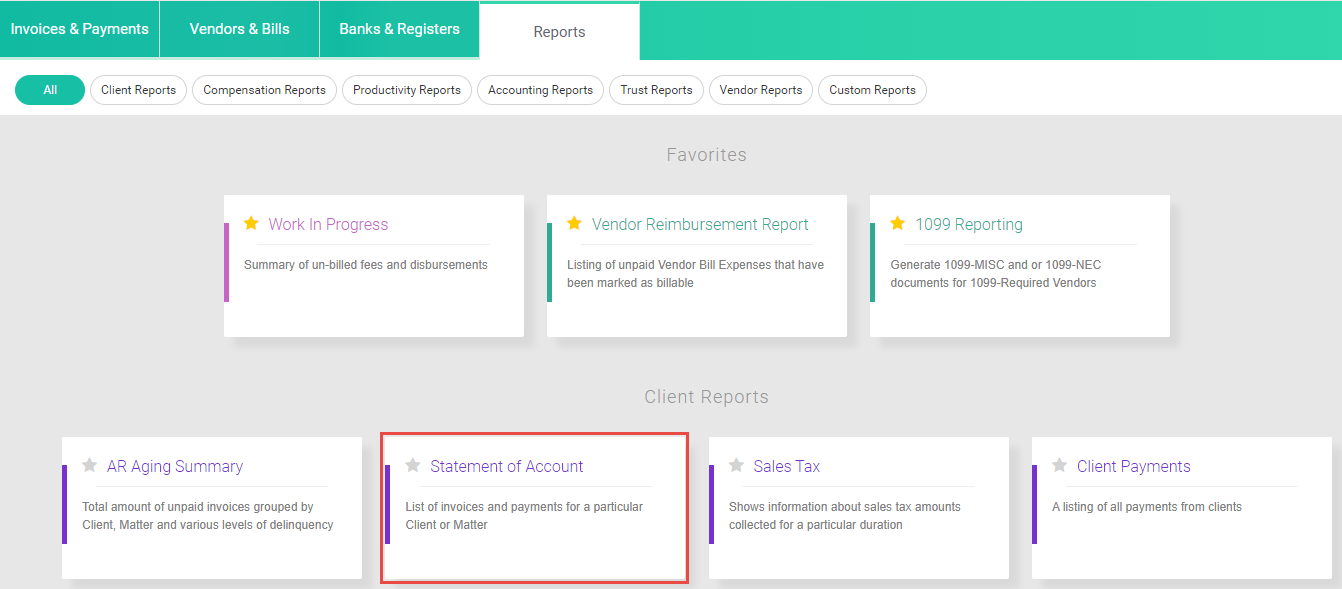Switch to Vendors & Bills tab
Viewport: 1342px width, 589px height.
click(240, 29)
